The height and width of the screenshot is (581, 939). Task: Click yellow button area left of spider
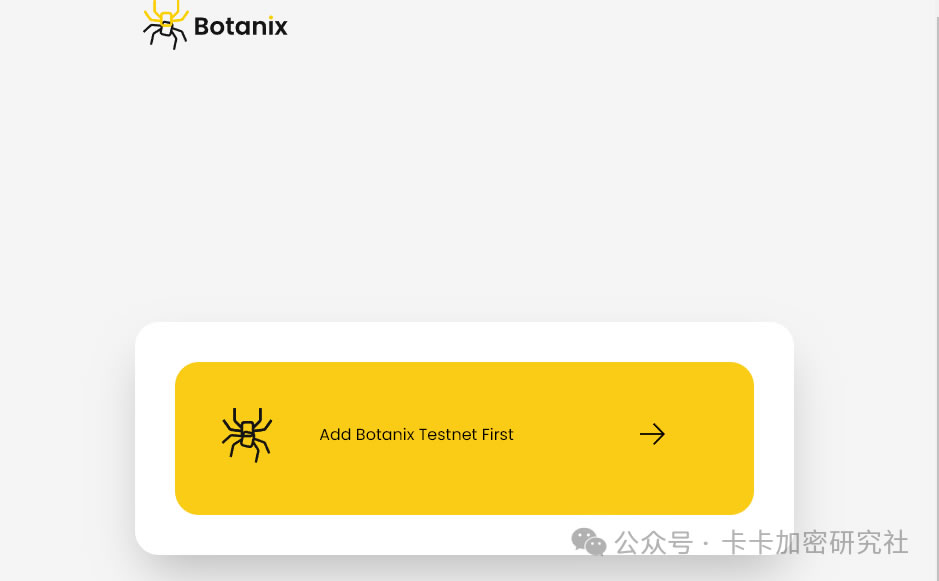pyautogui.click(x=198, y=438)
